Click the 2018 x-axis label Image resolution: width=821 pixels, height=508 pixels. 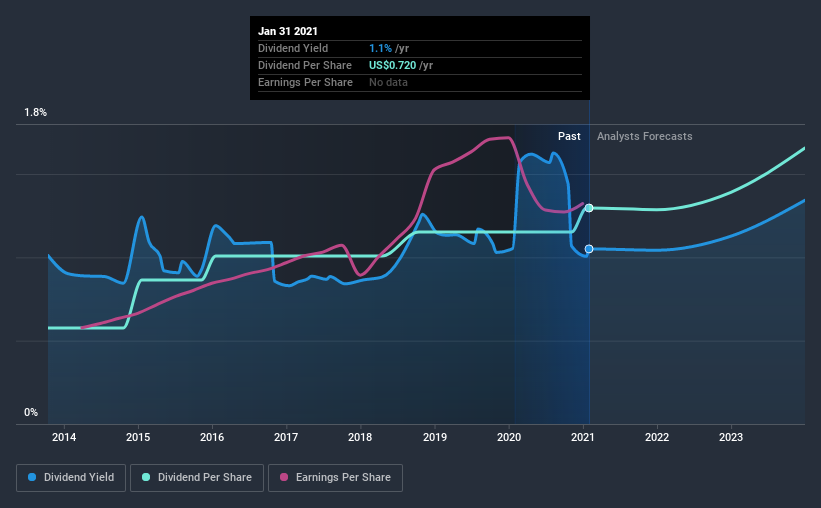360,437
